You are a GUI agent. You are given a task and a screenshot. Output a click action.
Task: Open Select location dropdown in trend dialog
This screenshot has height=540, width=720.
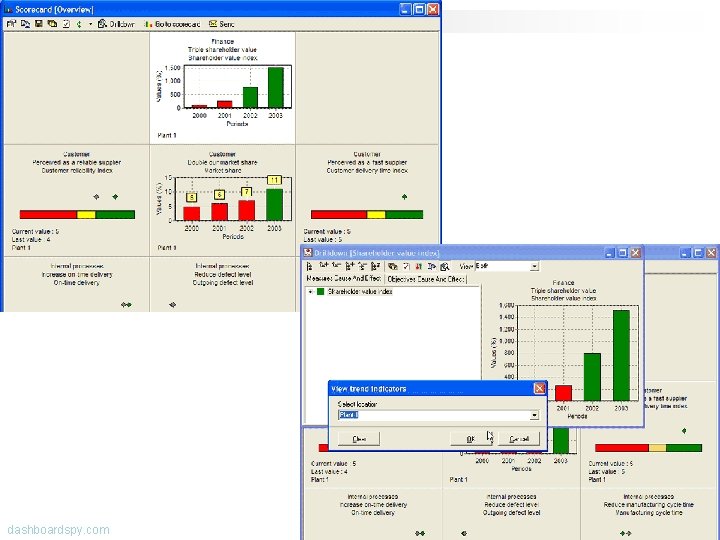(534, 415)
